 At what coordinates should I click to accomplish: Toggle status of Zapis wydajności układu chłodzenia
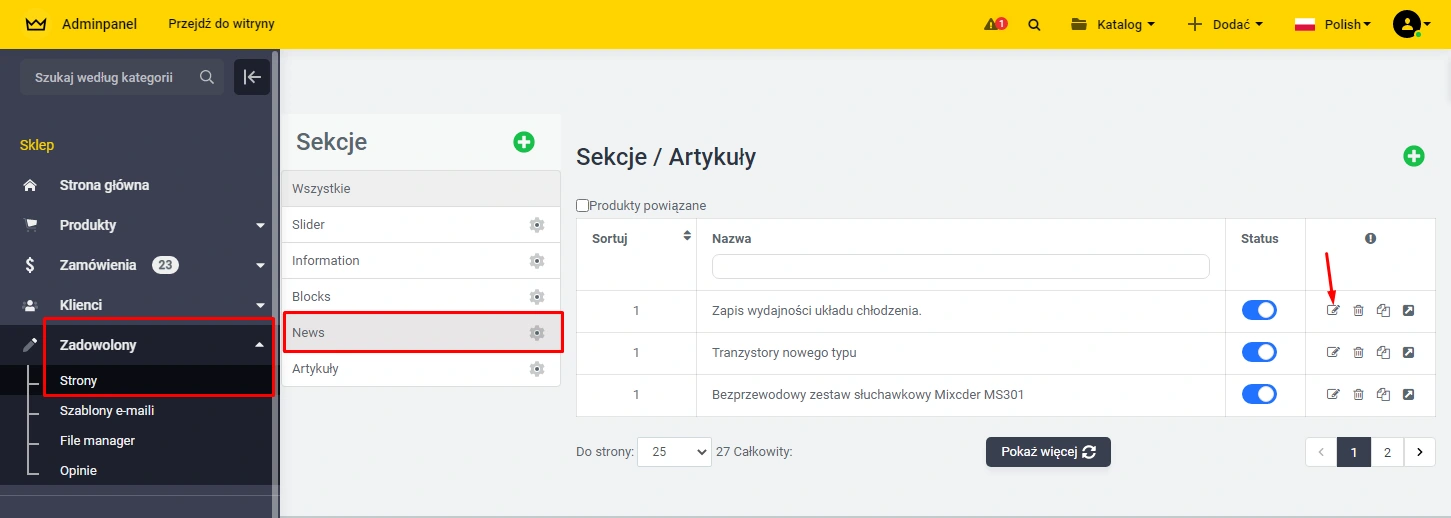point(1259,310)
